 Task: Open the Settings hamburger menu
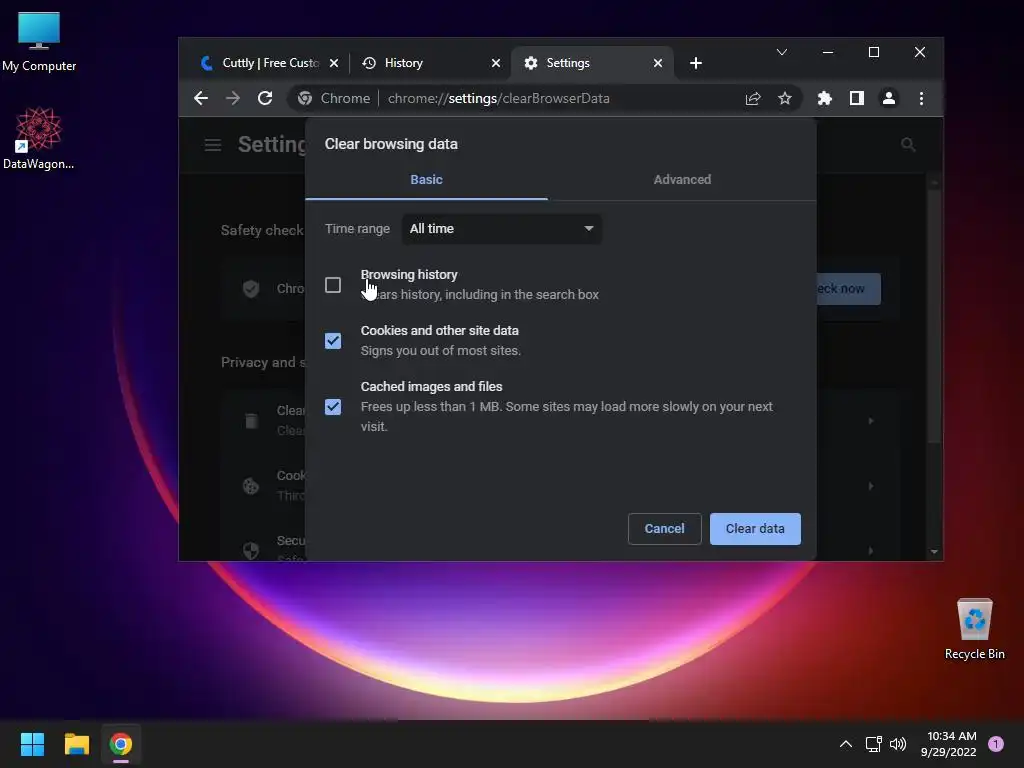pyautogui.click(x=213, y=144)
